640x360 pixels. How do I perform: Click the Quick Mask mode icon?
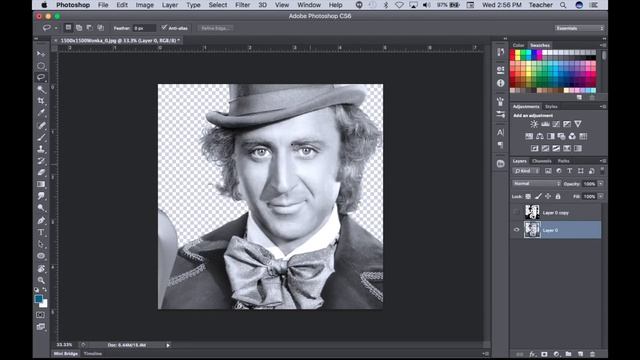click(x=40, y=315)
